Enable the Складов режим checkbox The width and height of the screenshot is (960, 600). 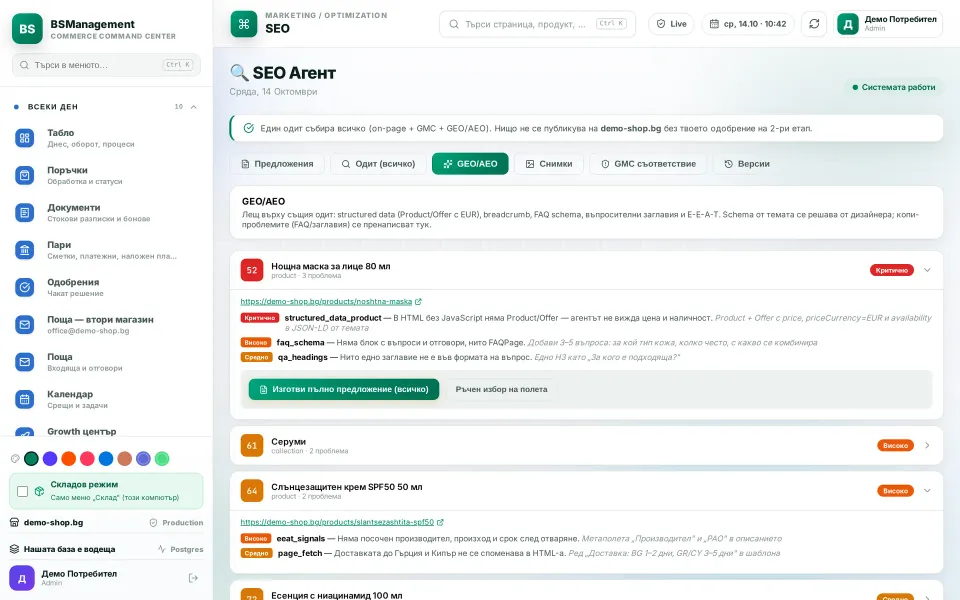click(23, 491)
